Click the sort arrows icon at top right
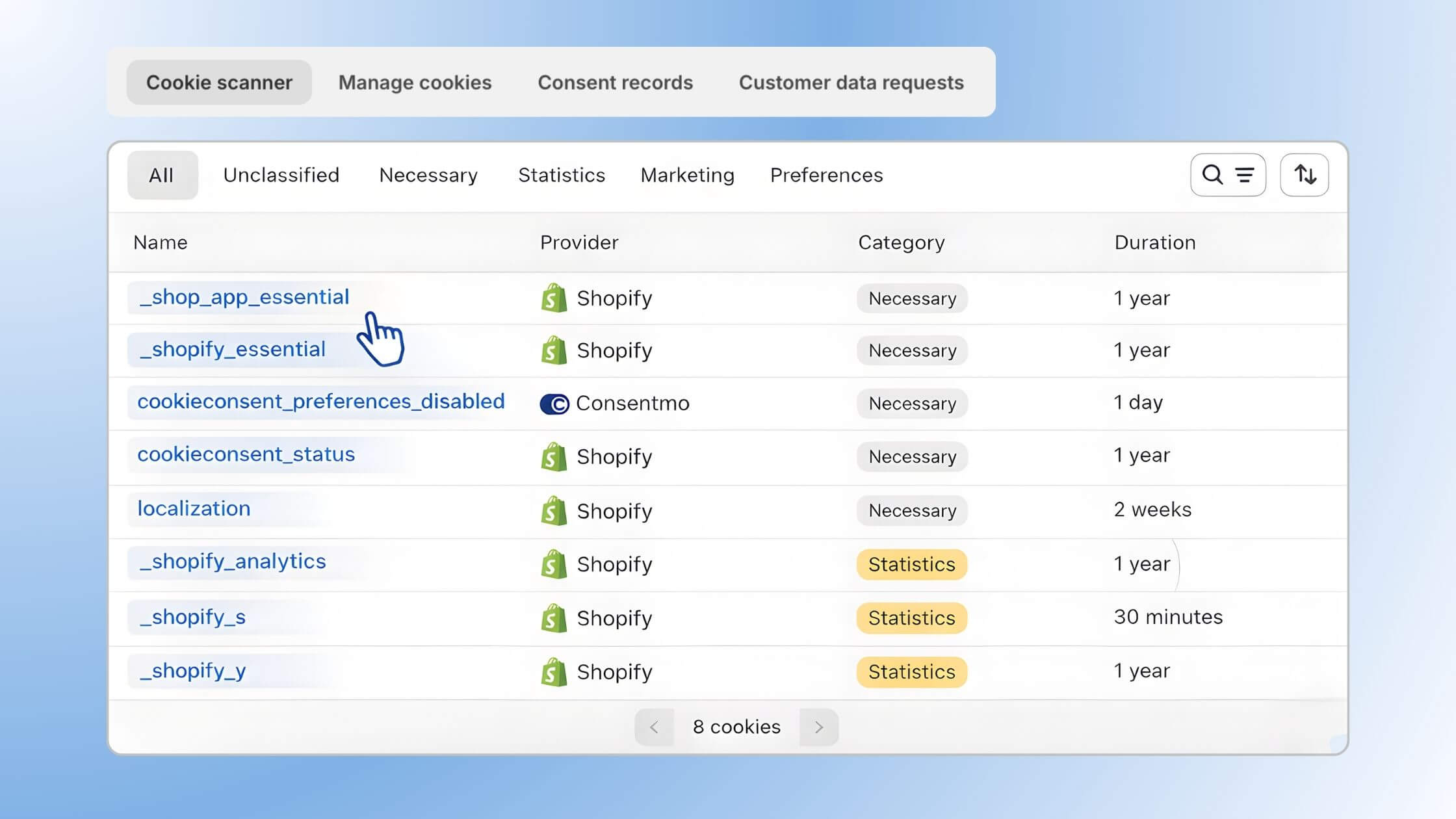 1305,174
